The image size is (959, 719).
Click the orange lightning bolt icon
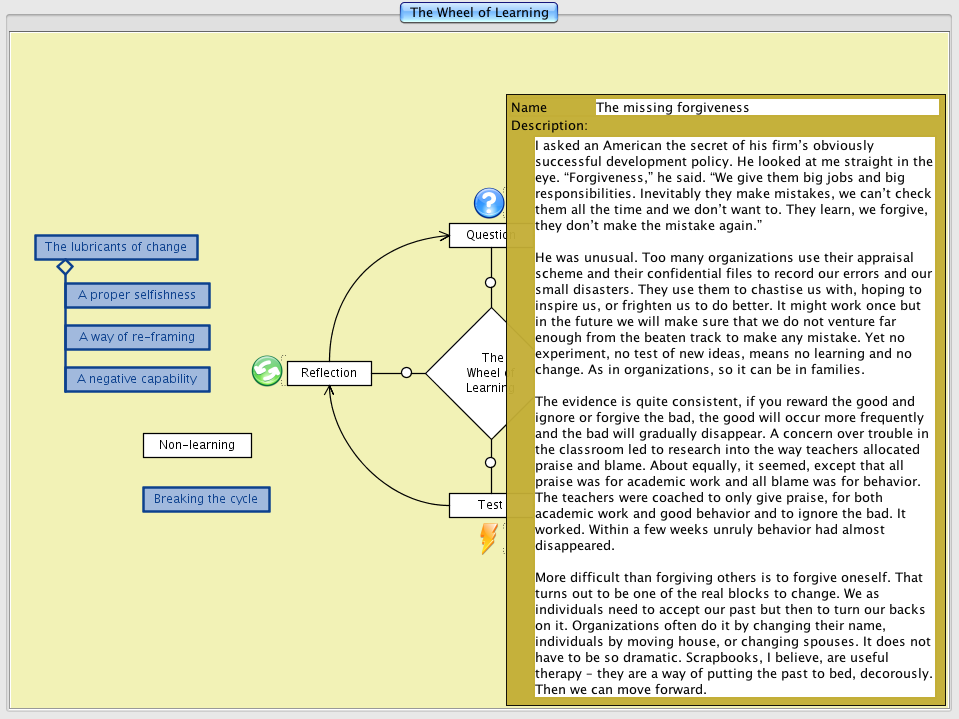(x=488, y=538)
